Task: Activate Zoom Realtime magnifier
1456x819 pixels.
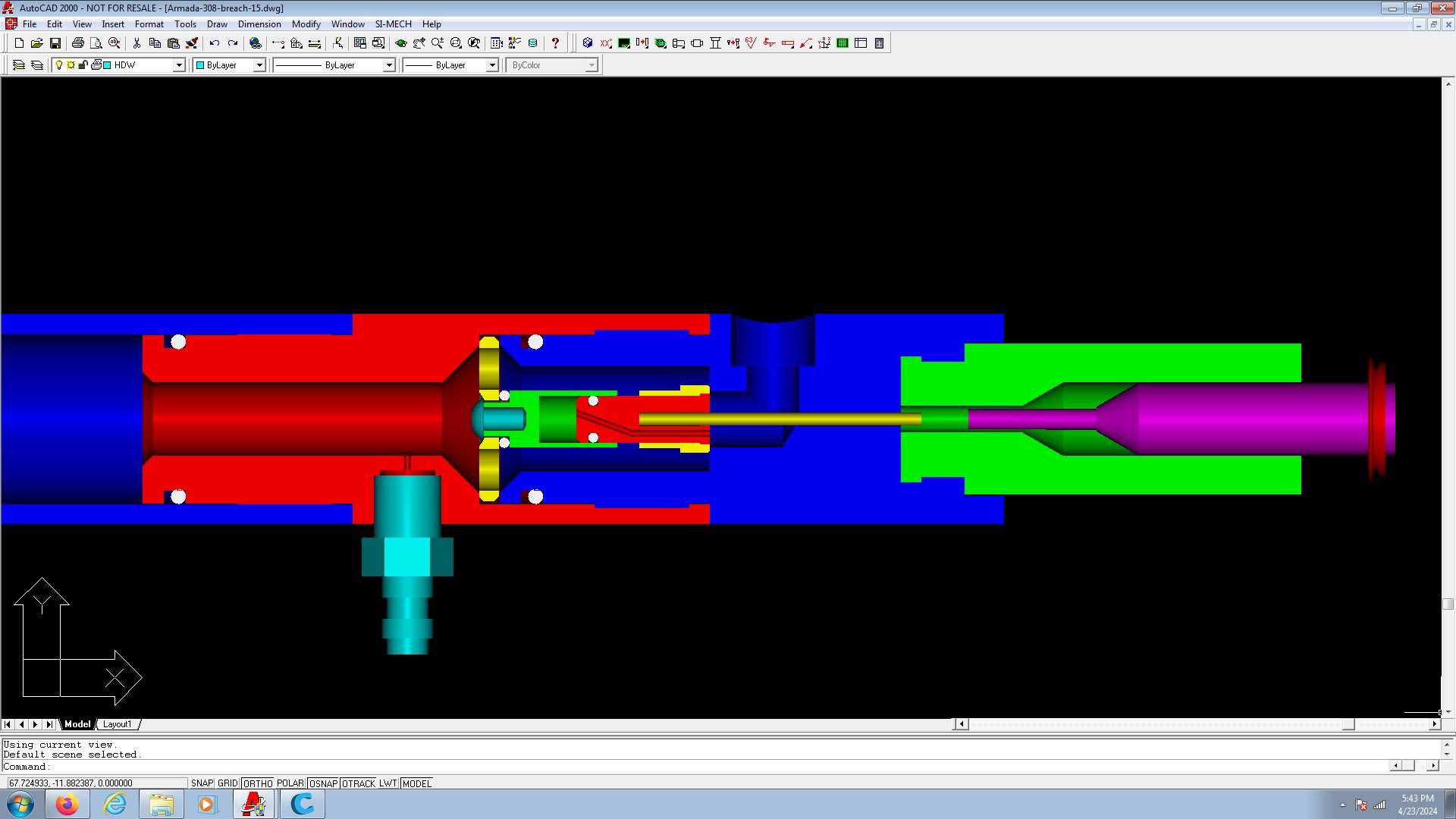Action: [438, 43]
